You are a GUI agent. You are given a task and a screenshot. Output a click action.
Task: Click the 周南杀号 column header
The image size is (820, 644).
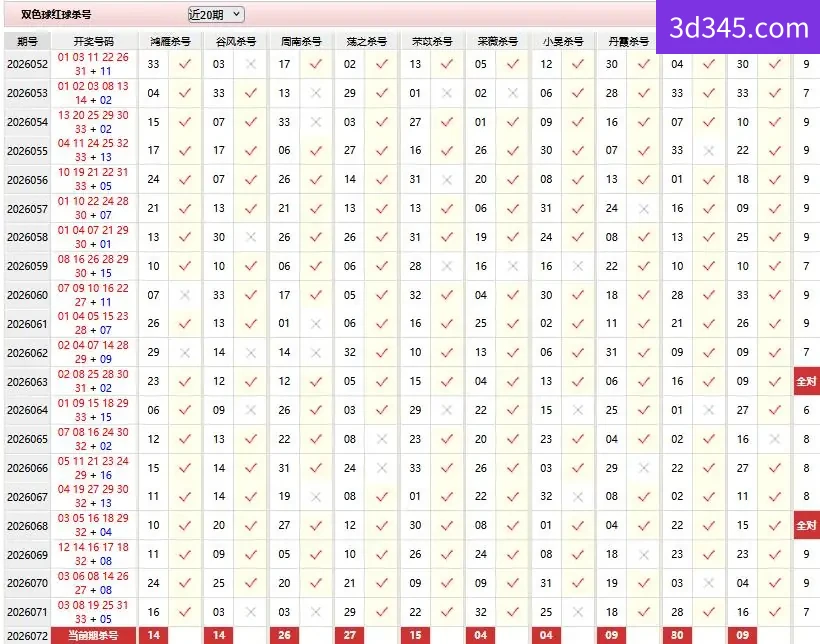[x=301, y=41]
